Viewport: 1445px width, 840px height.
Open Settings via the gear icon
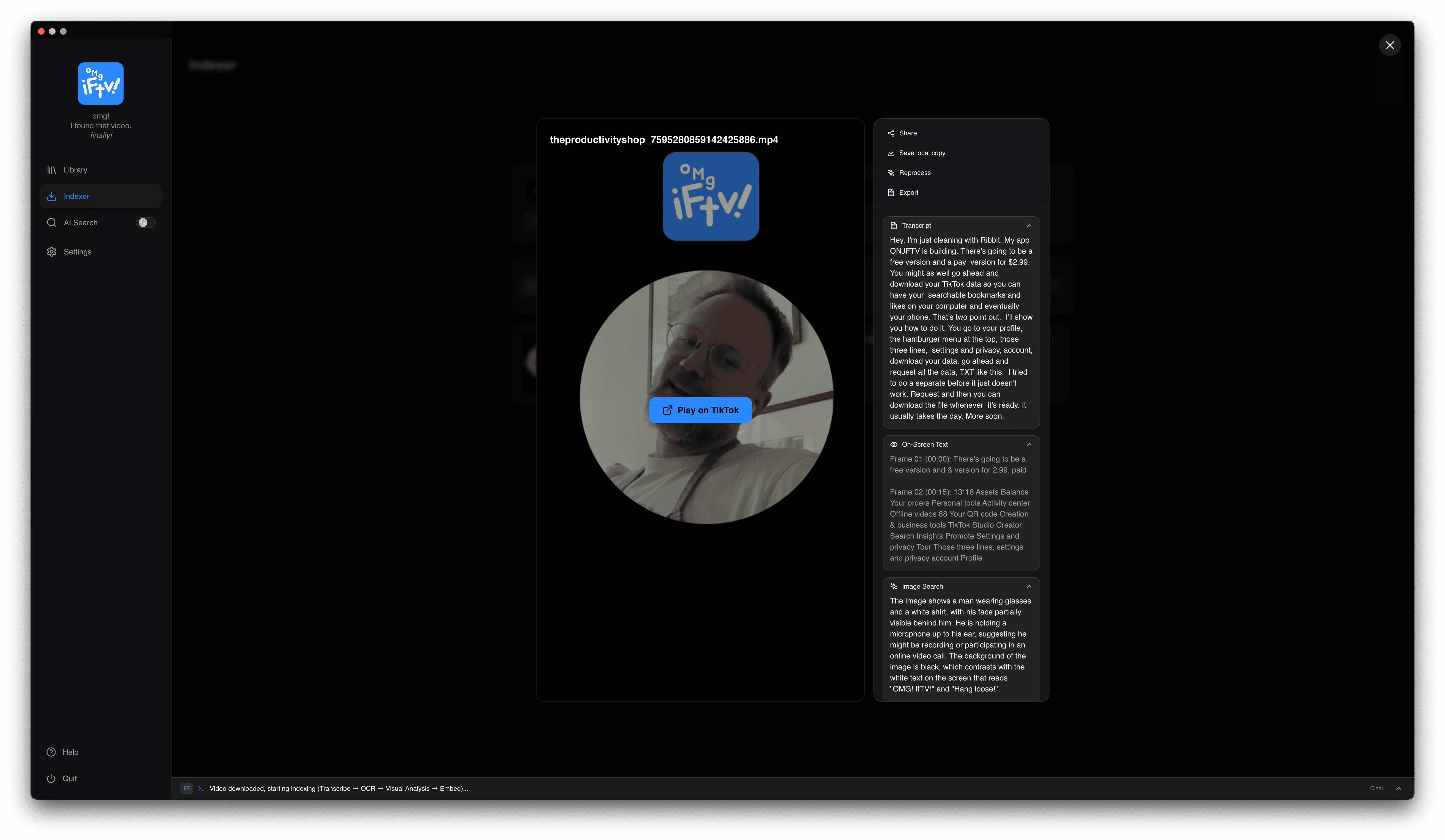(52, 252)
